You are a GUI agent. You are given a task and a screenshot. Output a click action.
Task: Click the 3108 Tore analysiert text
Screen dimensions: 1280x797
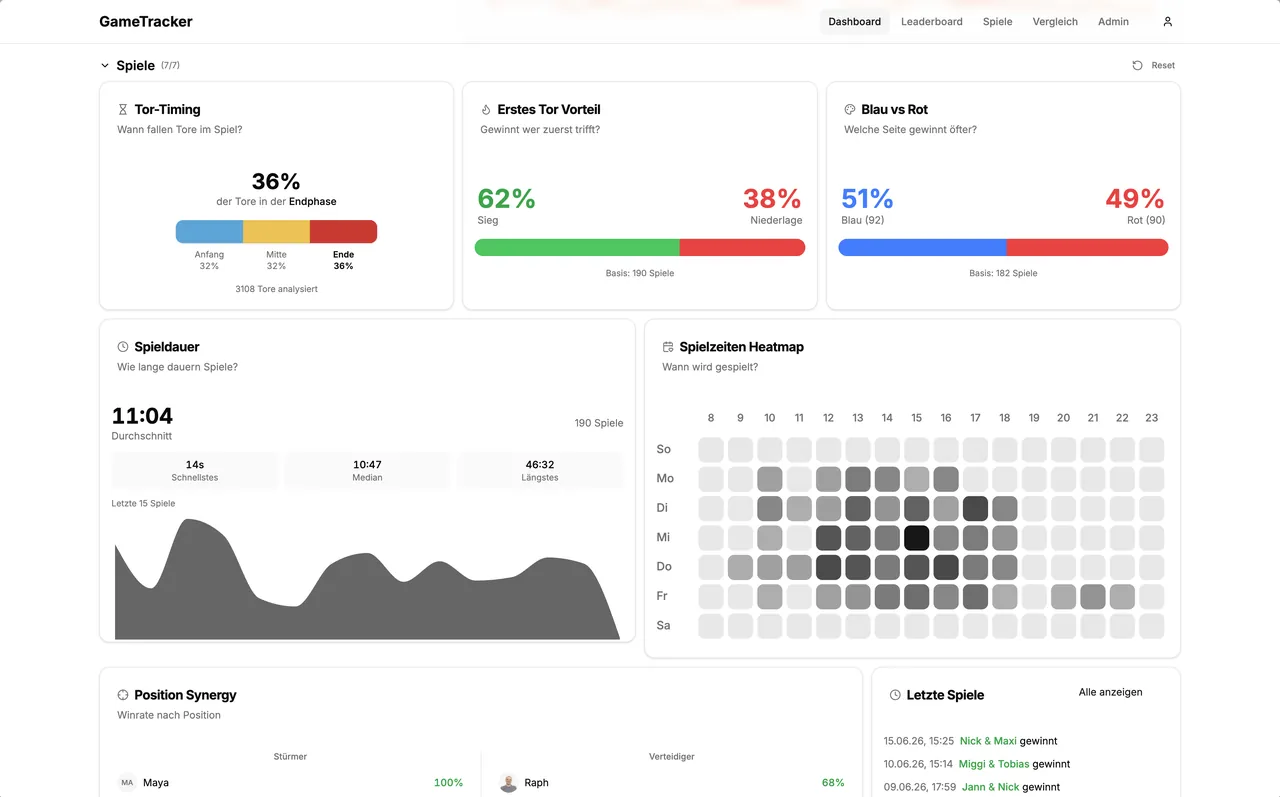(276, 289)
